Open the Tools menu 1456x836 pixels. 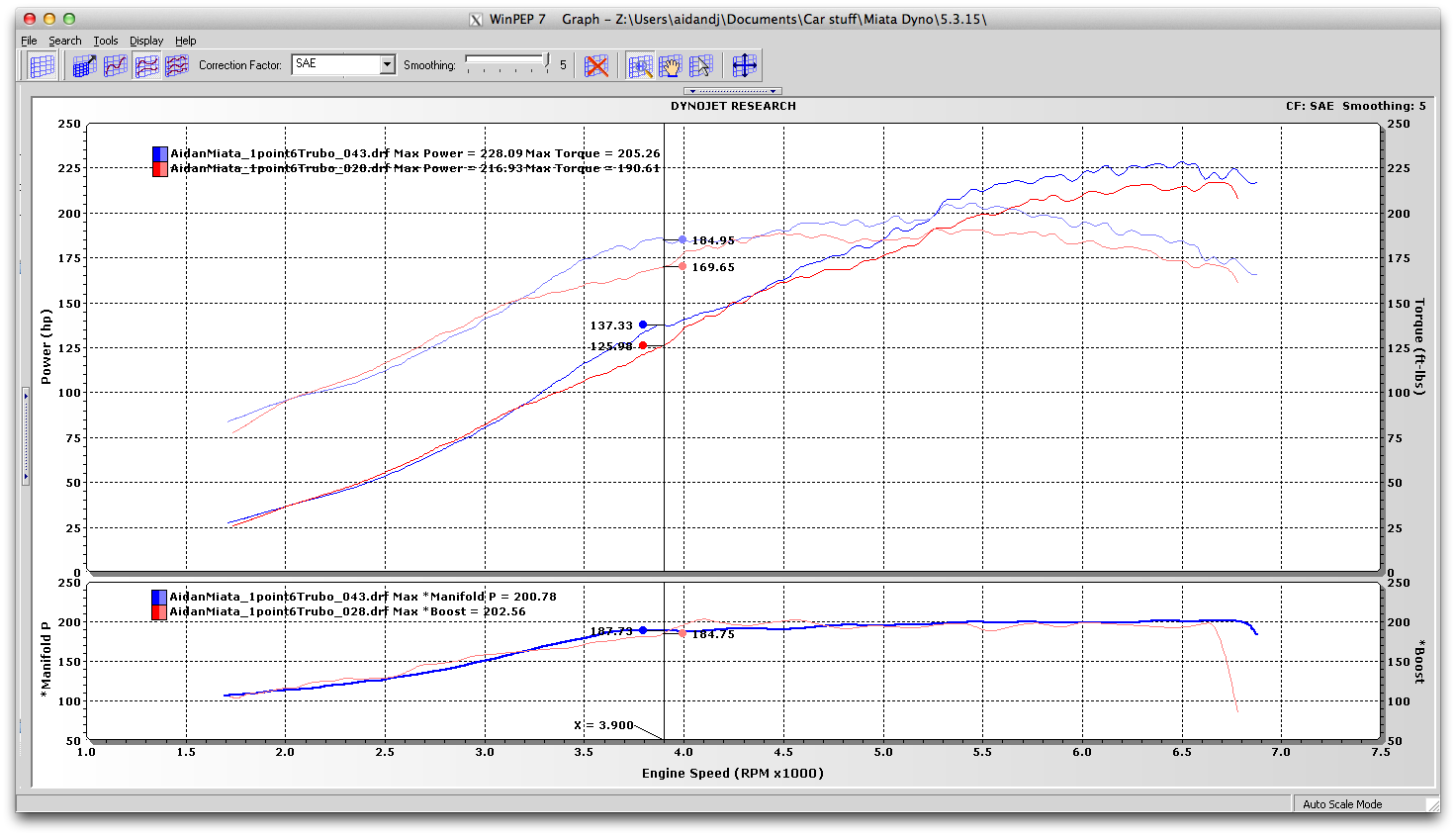(105, 41)
